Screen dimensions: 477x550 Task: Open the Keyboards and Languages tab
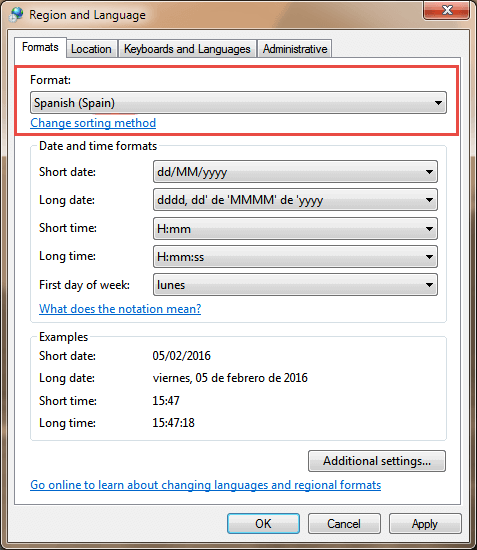pyautogui.click(x=187, y=49)
